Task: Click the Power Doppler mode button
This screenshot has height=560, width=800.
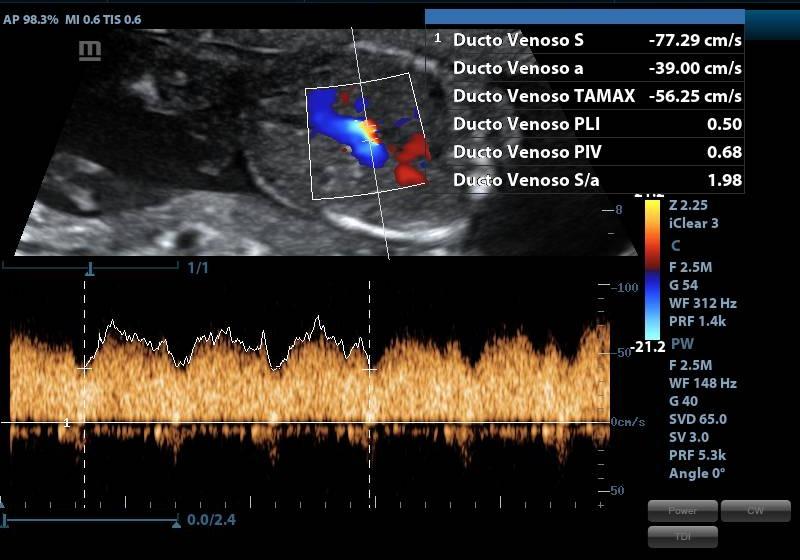Action: click(x=682, y=510)
